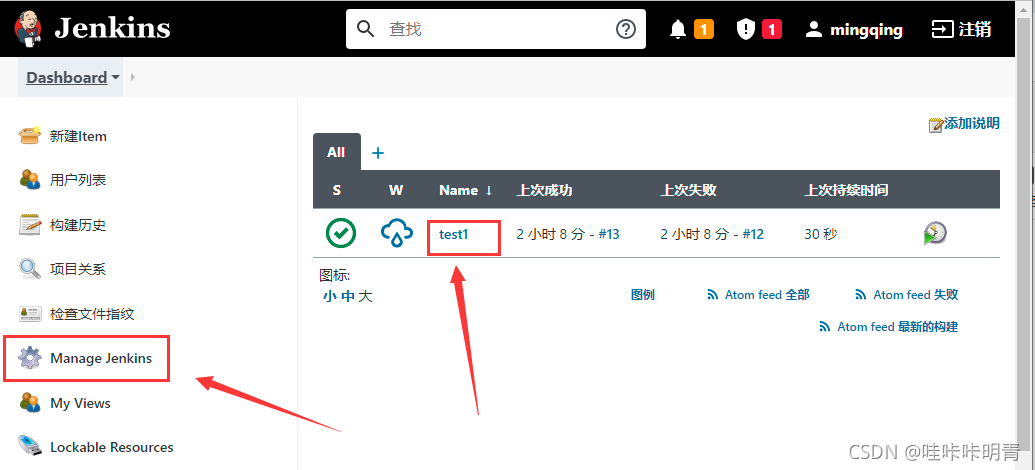Screen dimensions: 1035x470
Task: Click the user avatar icon
Action: tap(815, 29)
